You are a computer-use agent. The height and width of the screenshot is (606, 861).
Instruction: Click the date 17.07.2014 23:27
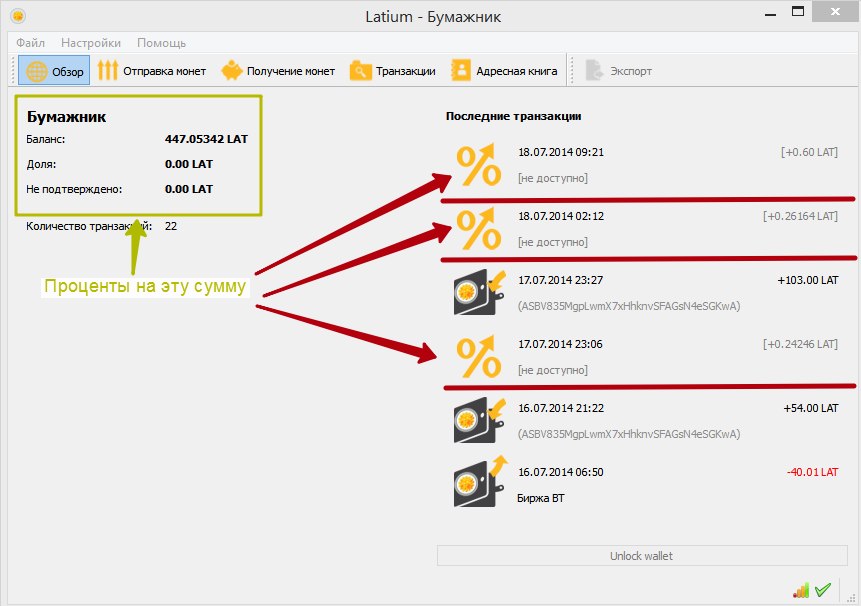[560, 280]
